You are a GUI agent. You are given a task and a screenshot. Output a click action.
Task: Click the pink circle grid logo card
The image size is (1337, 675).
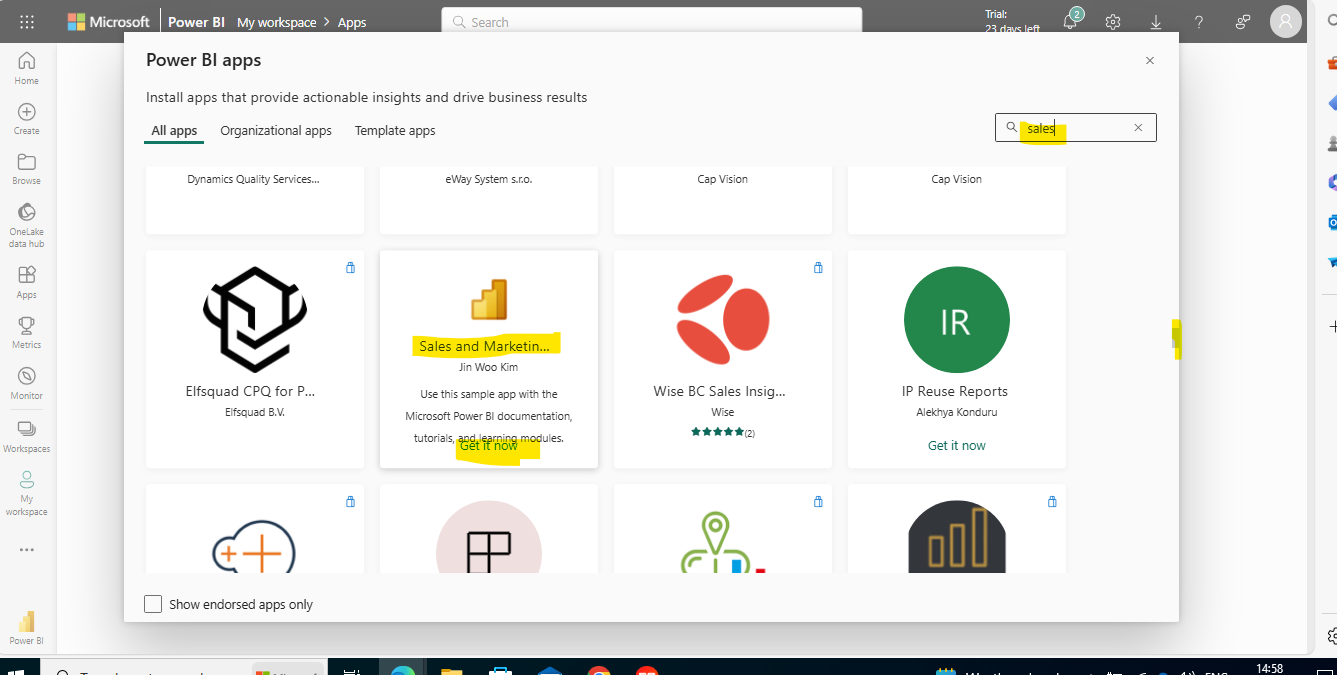[x=489, y=537]
